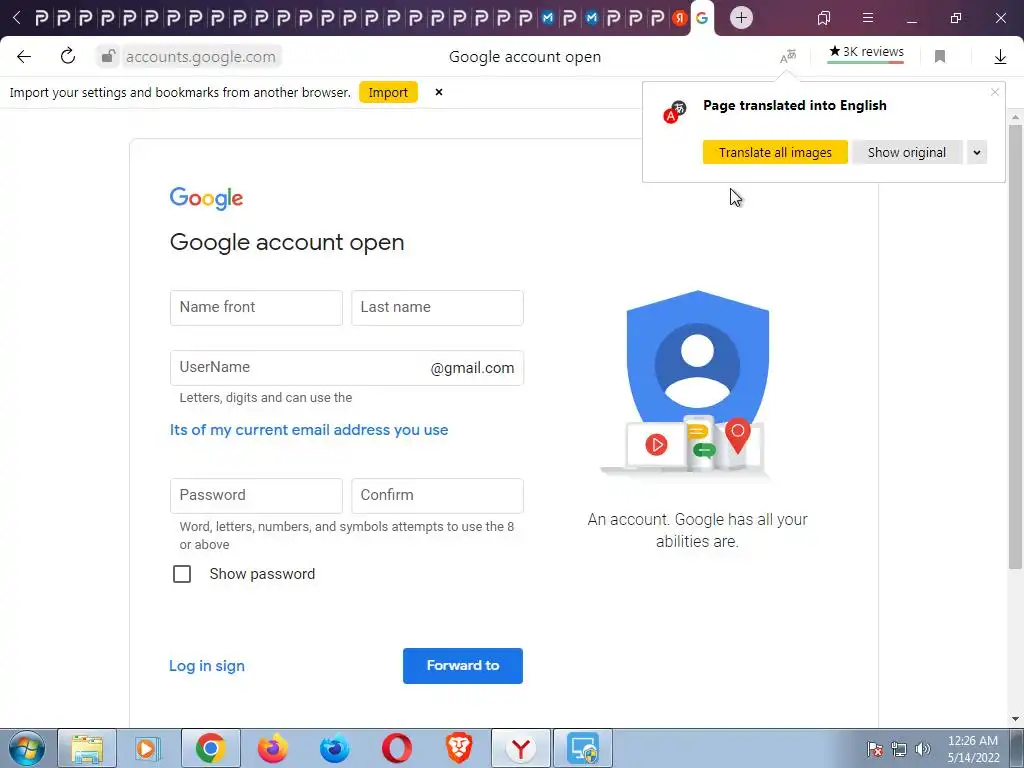Open the page translation icon in the address bar
The height and width of the screenshot is (768, 1024).
click(x=788, y=57)
